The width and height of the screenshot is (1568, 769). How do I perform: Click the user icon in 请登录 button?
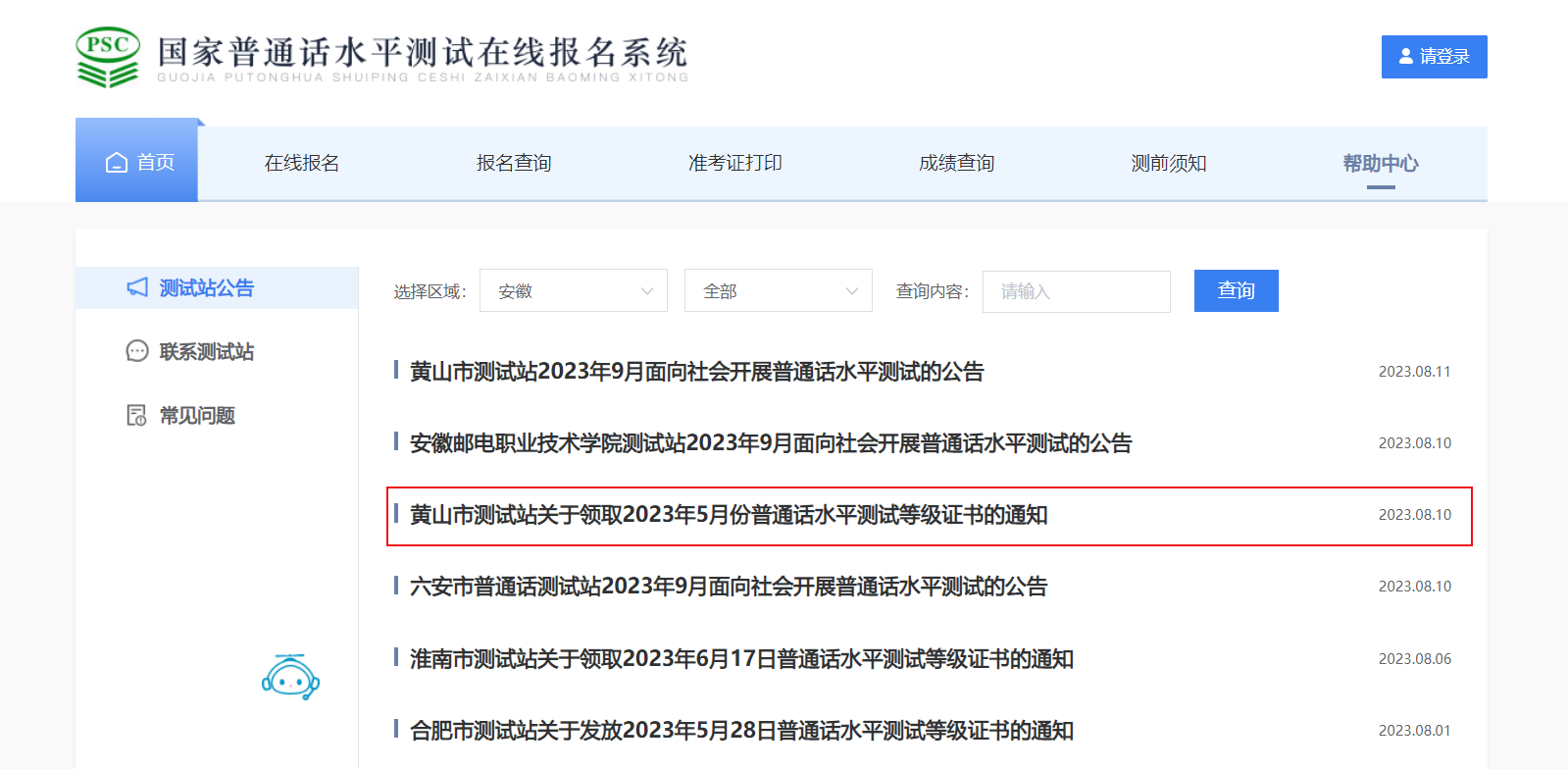(1406, 57)
